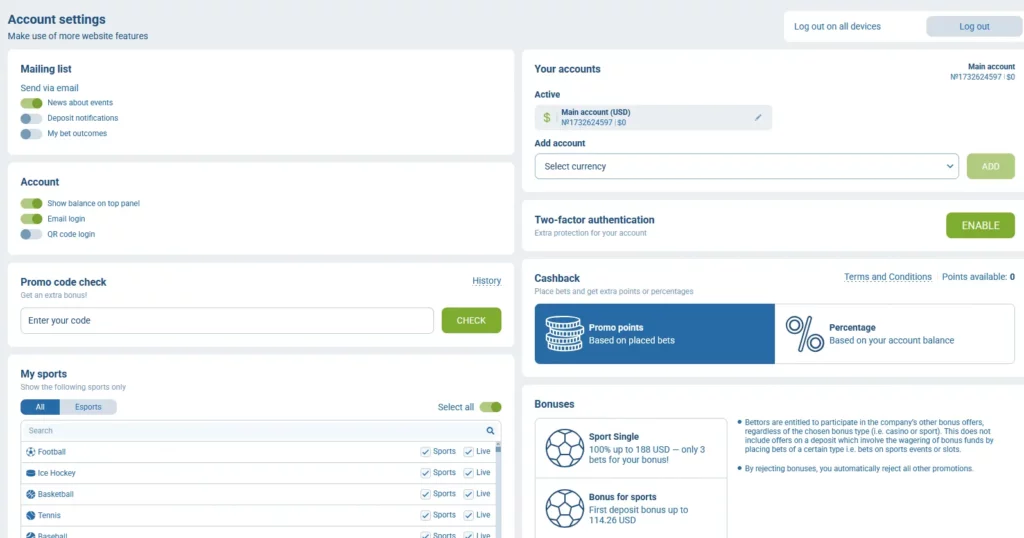Click the Promo points coin stack icon
Image resolution: width=1024 pixels, height=538 pixels.
(x=564, y=334)
